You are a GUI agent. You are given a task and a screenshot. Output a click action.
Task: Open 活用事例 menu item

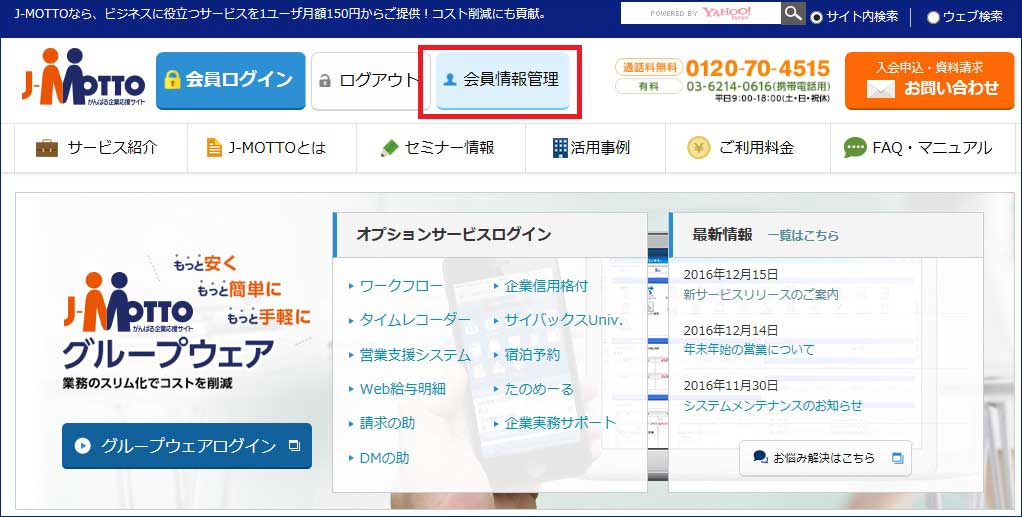pyautogui.click(x=596, y=148)
